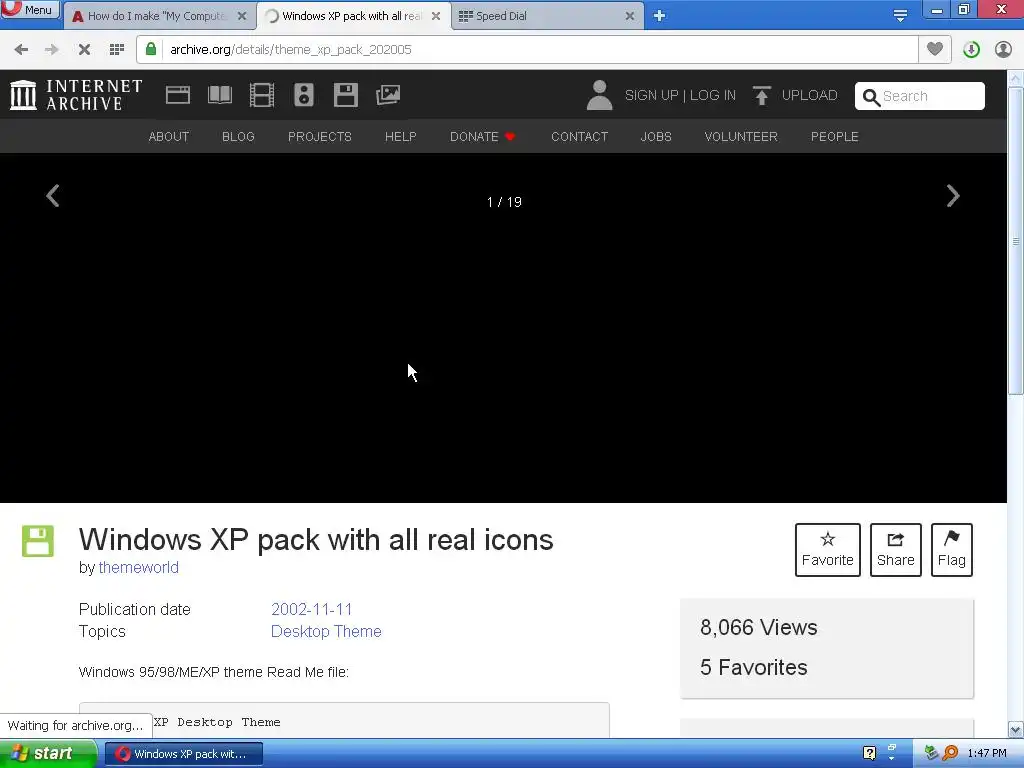
Task: Close the Windows XP pack tab
Action: click(x=436, y=16)
